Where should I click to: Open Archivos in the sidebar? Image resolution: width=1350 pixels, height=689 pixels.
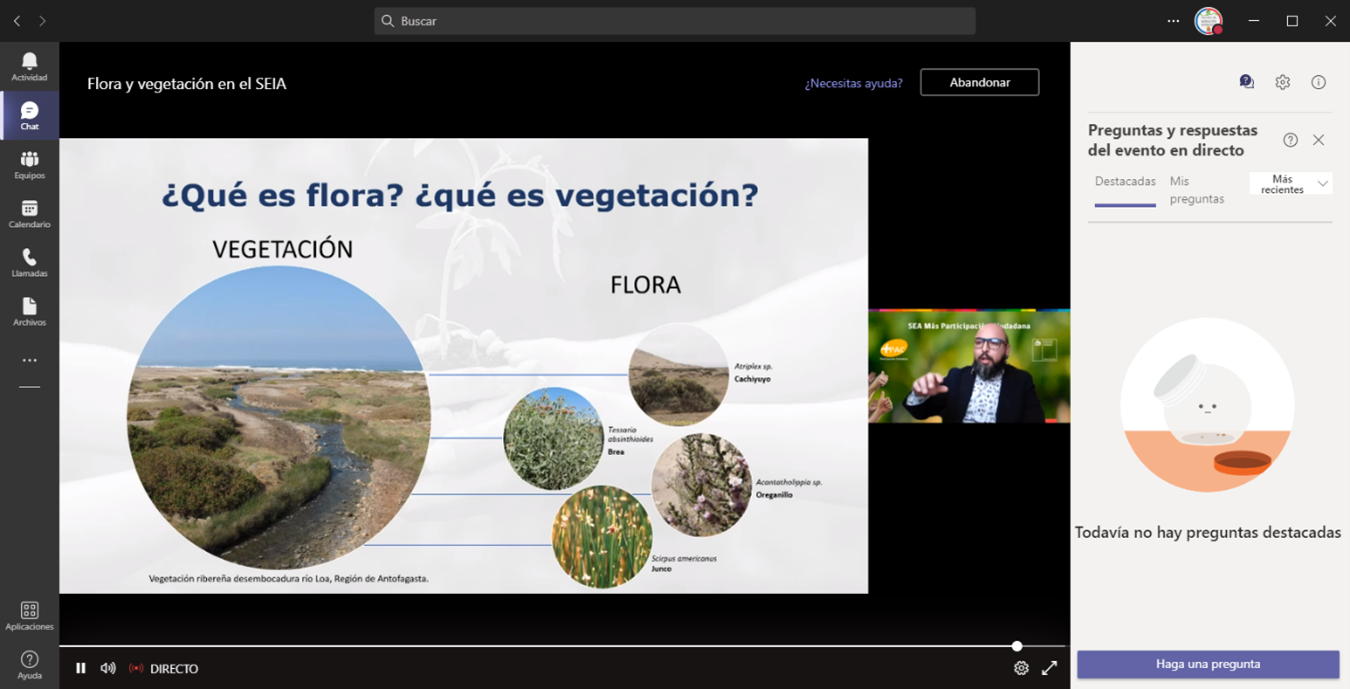click(x=29, y=311)
